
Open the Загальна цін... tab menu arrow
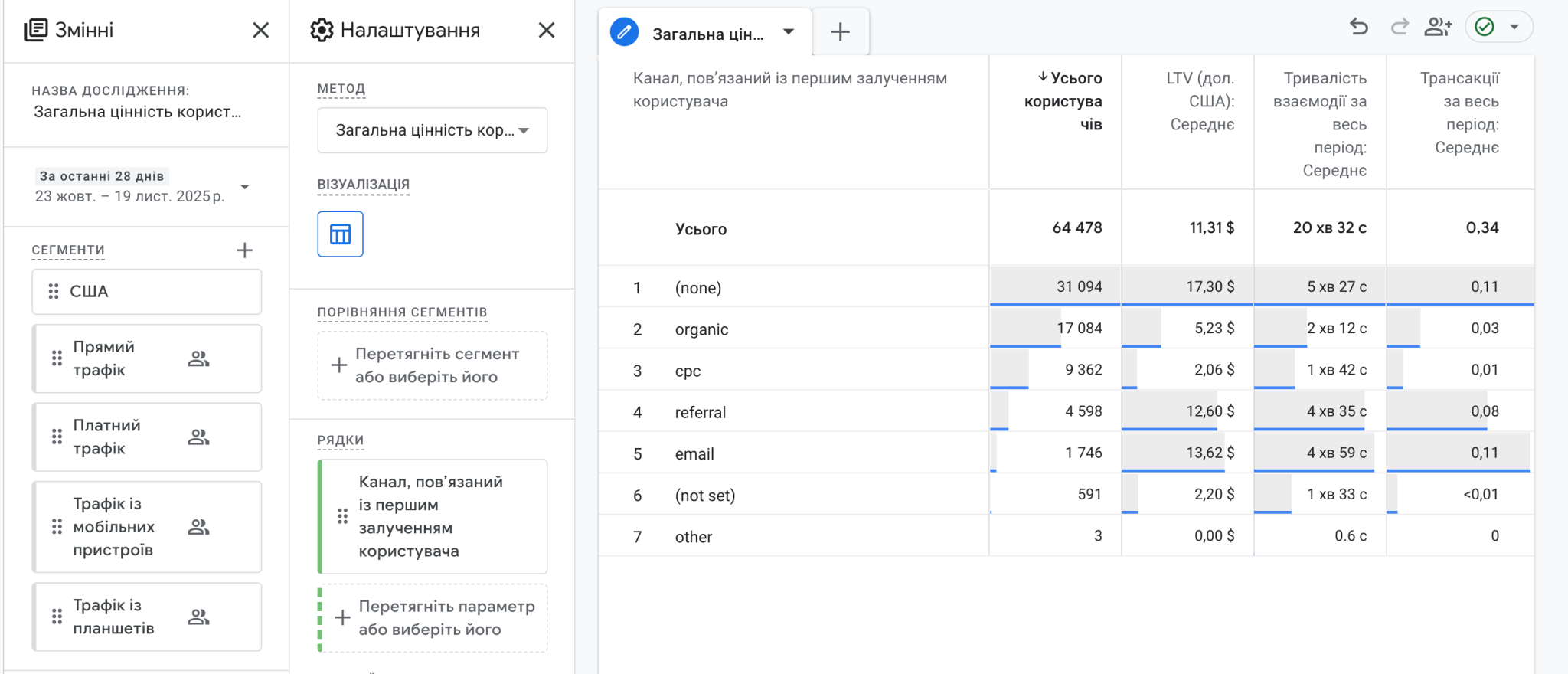pyautogui.click(x=789, y=32)
